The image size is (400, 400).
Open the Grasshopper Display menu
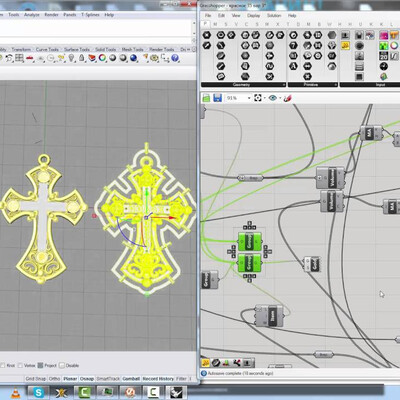[x=253, y=15]
